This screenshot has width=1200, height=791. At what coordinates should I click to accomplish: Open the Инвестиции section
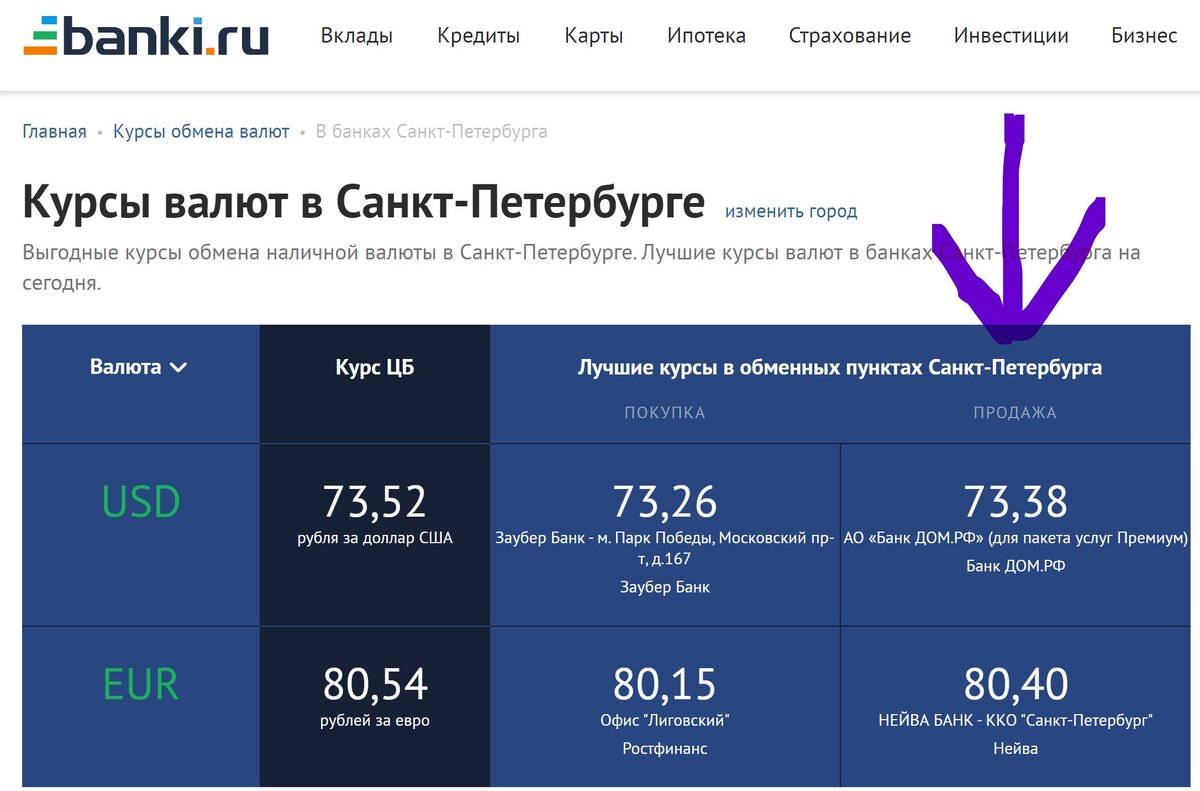pos(1010,35)
